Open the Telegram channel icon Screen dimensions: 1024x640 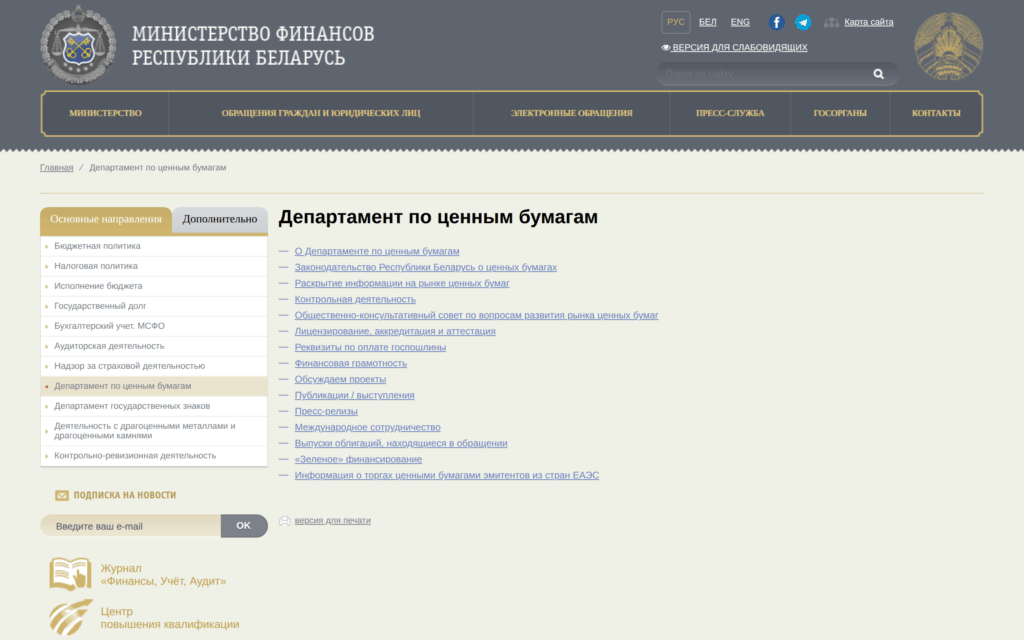[x=803, y=22]
